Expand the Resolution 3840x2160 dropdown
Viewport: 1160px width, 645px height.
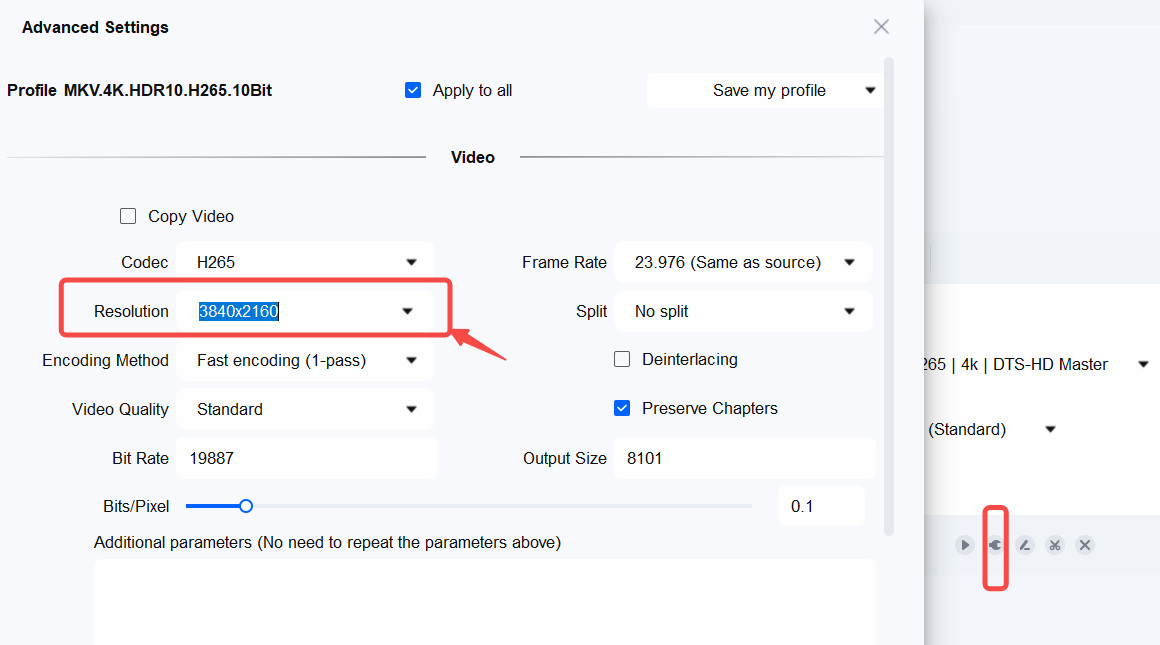(407, 311)
